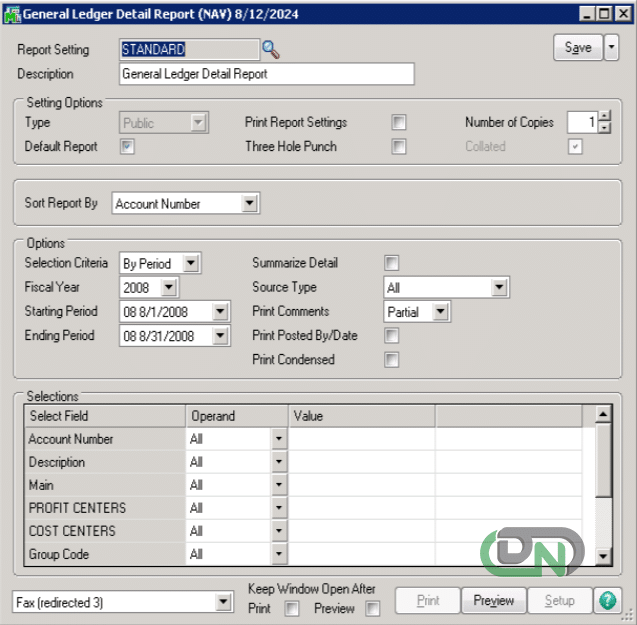Image resolution: width=637 pixels, height=625 pixels.
Task: Enable Print Report Settings checkbox
Action: point(399,122)
